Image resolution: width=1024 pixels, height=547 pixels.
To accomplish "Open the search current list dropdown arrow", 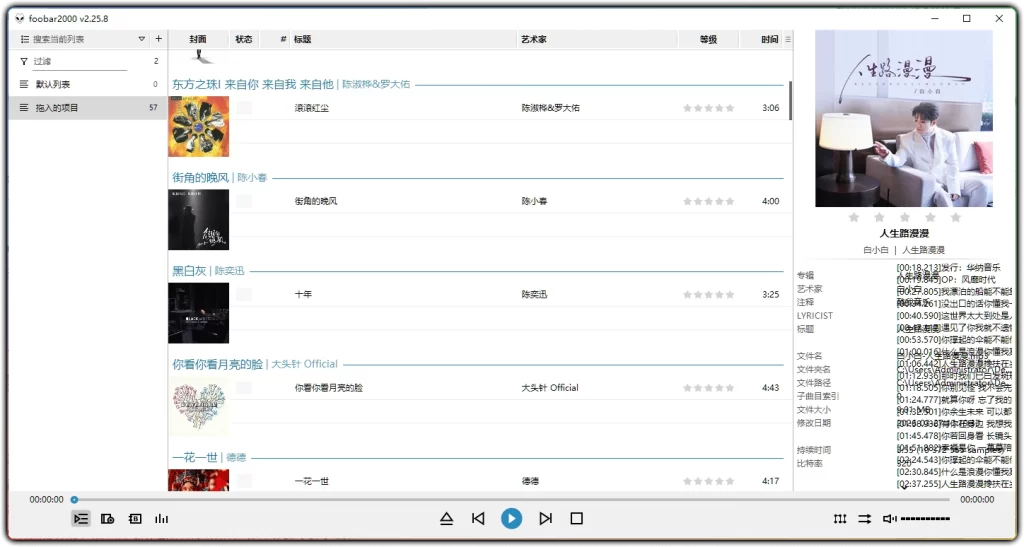I will coord(142,39).
